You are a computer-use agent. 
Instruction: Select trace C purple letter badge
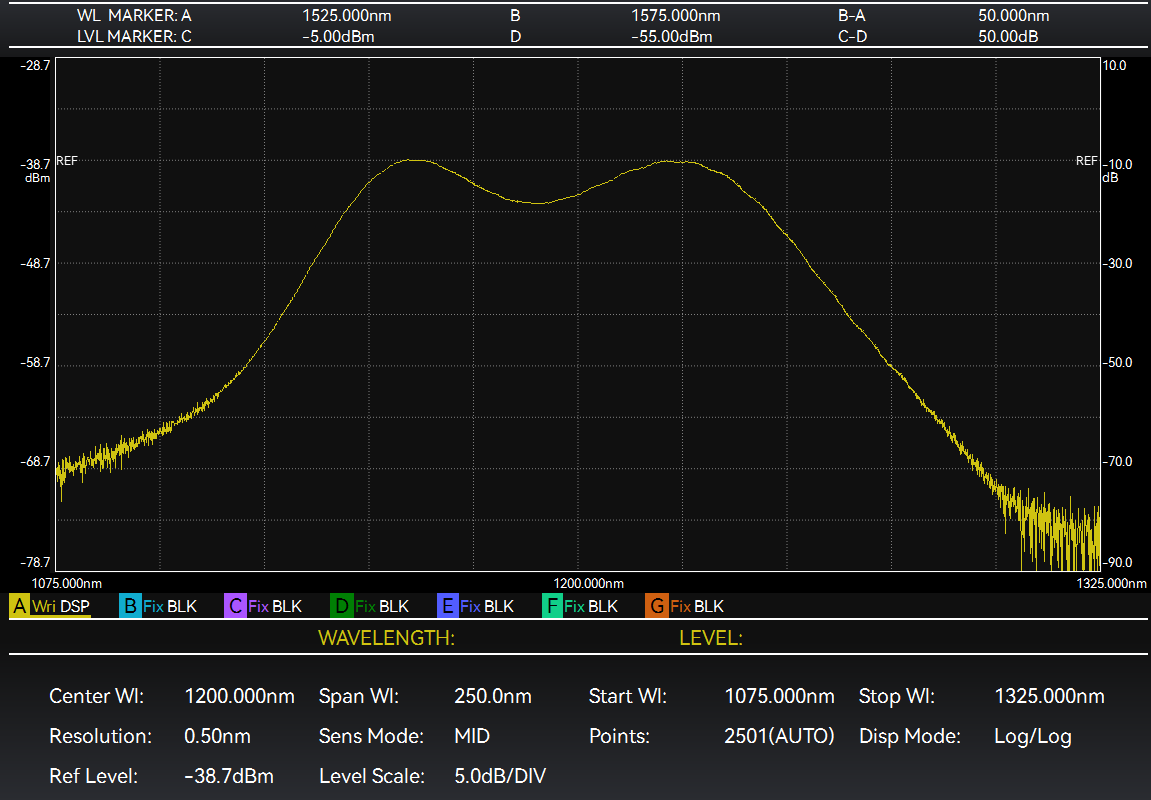click(x=235, y=606)
